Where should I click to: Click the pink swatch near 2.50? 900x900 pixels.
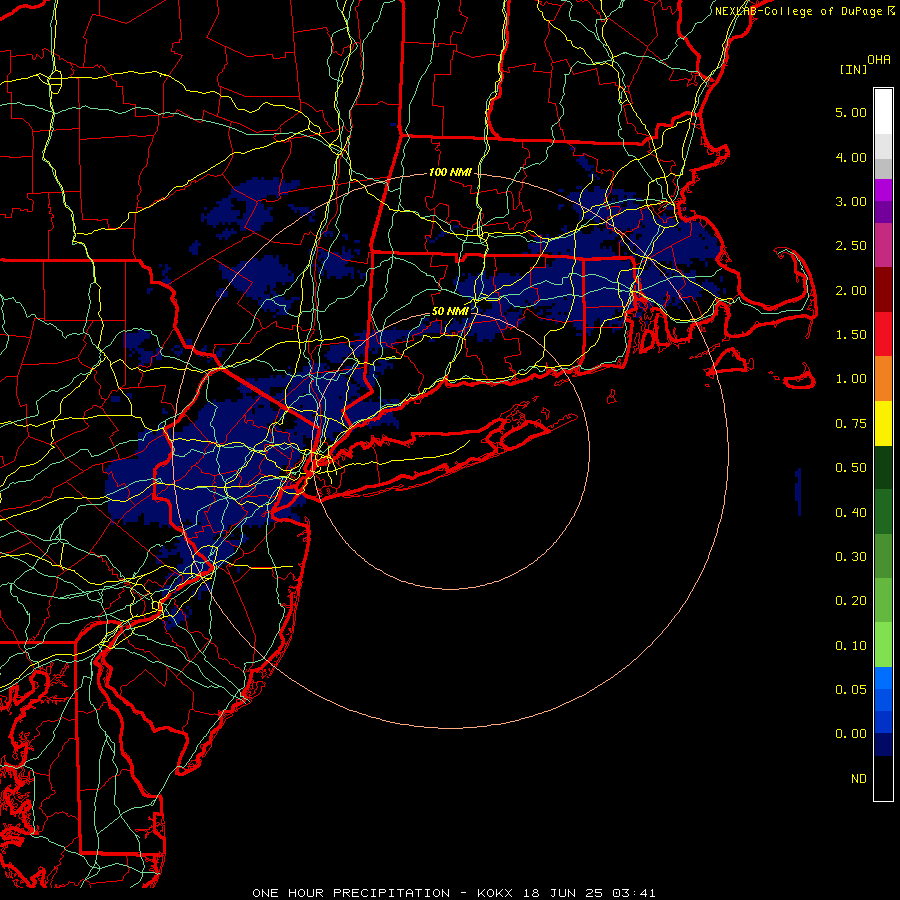pyautogui.click(x=883, y=245)
